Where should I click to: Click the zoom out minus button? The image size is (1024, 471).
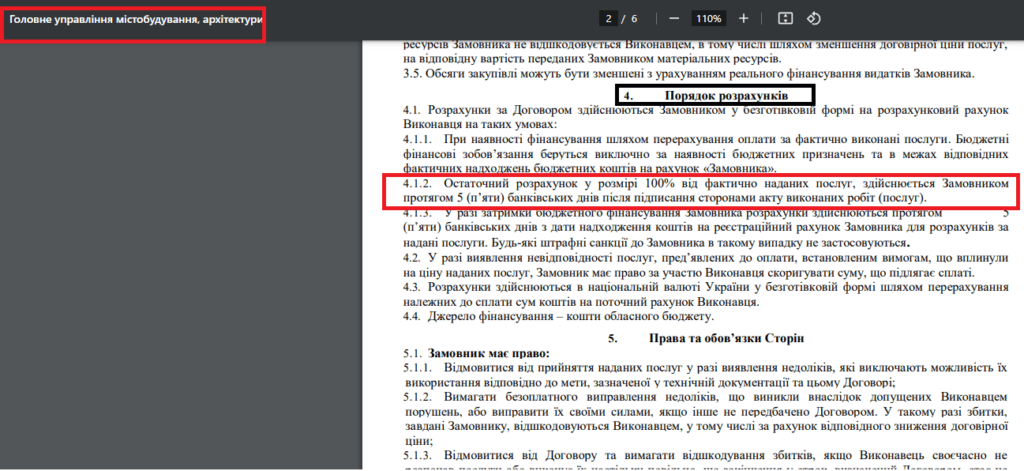tap(674, 19)
